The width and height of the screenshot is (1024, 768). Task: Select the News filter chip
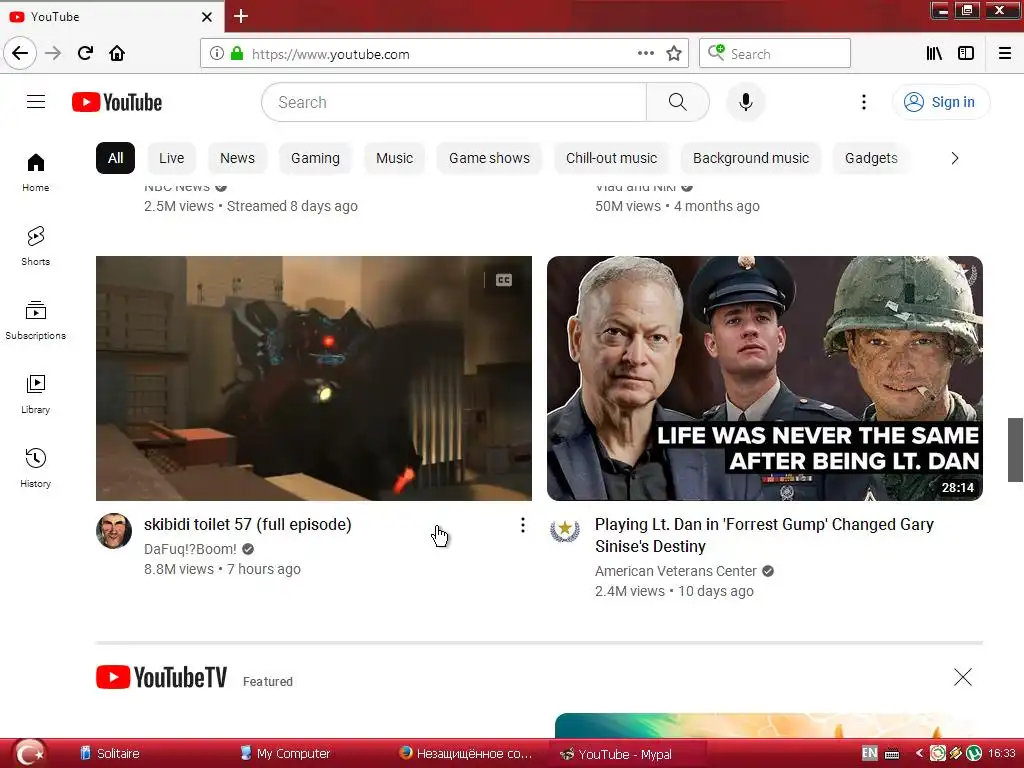[237, 158]
